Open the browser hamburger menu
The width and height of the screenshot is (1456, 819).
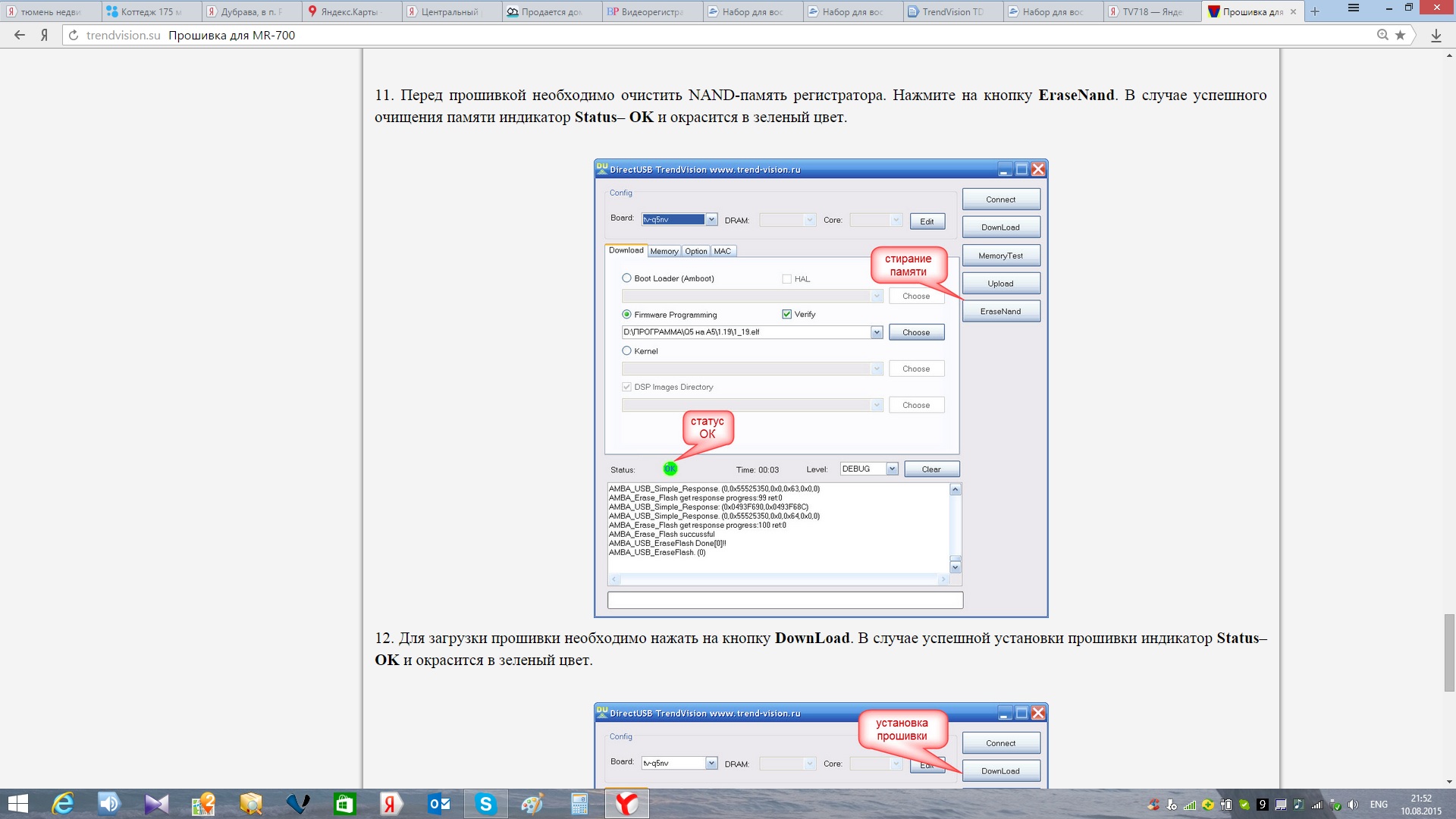coord(1354,8)
